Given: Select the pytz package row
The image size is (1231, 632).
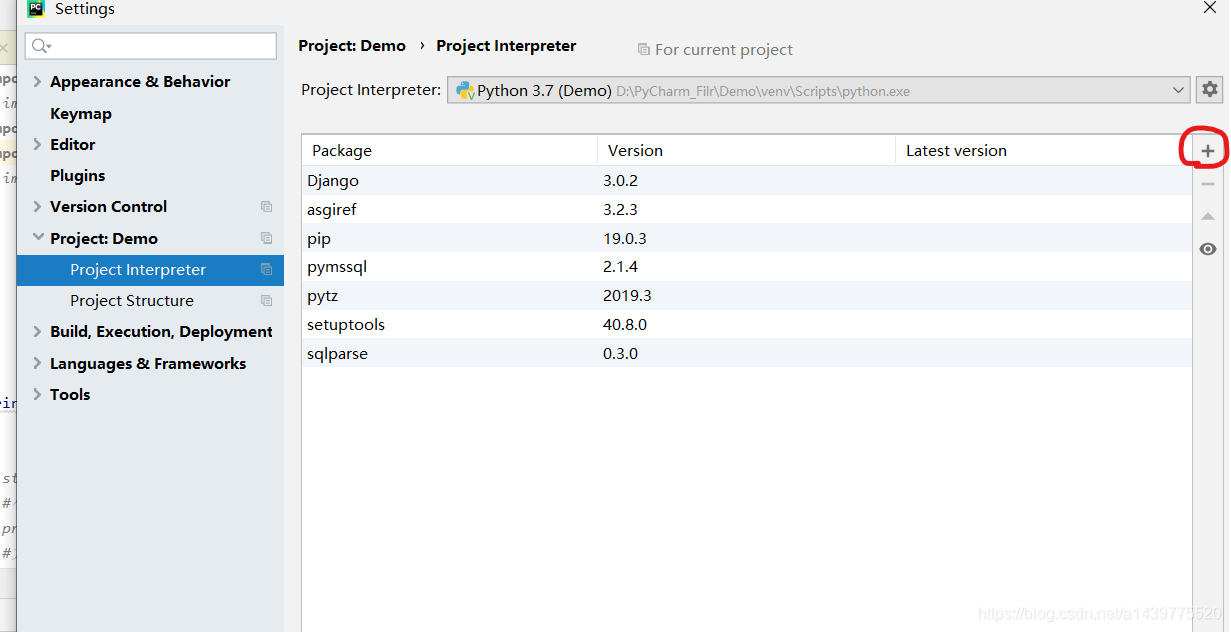Looking at the screenshot, I should coord(747,296).
